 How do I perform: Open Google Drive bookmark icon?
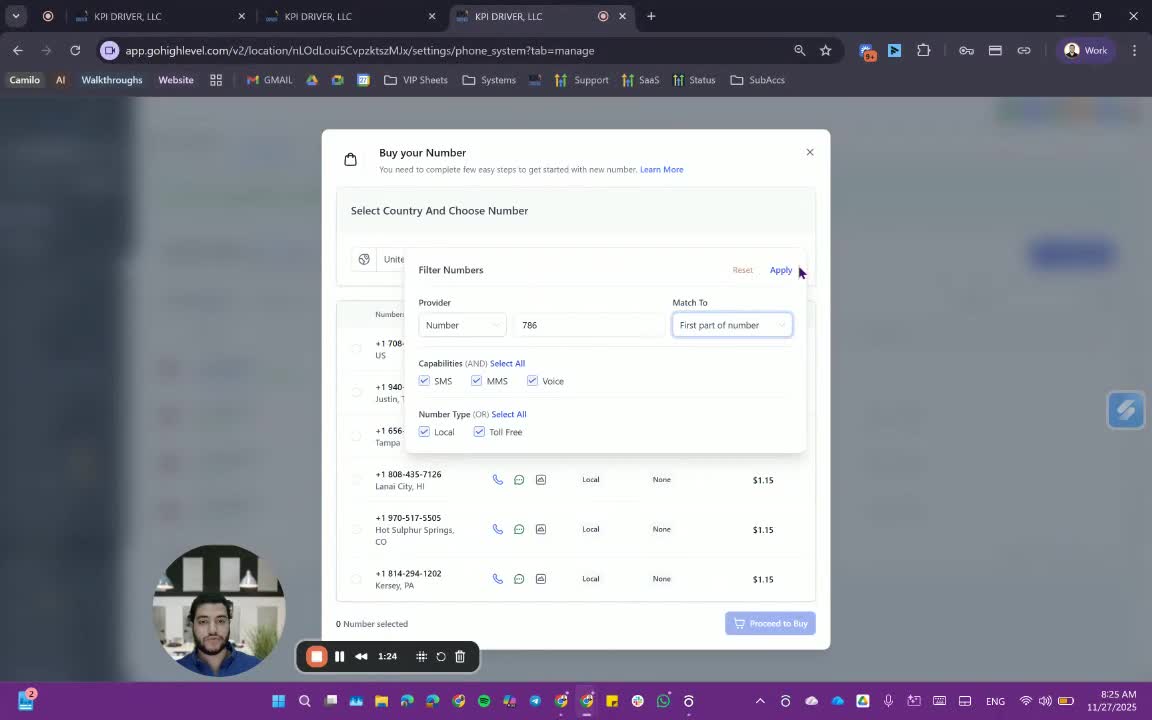click(312, 80)
